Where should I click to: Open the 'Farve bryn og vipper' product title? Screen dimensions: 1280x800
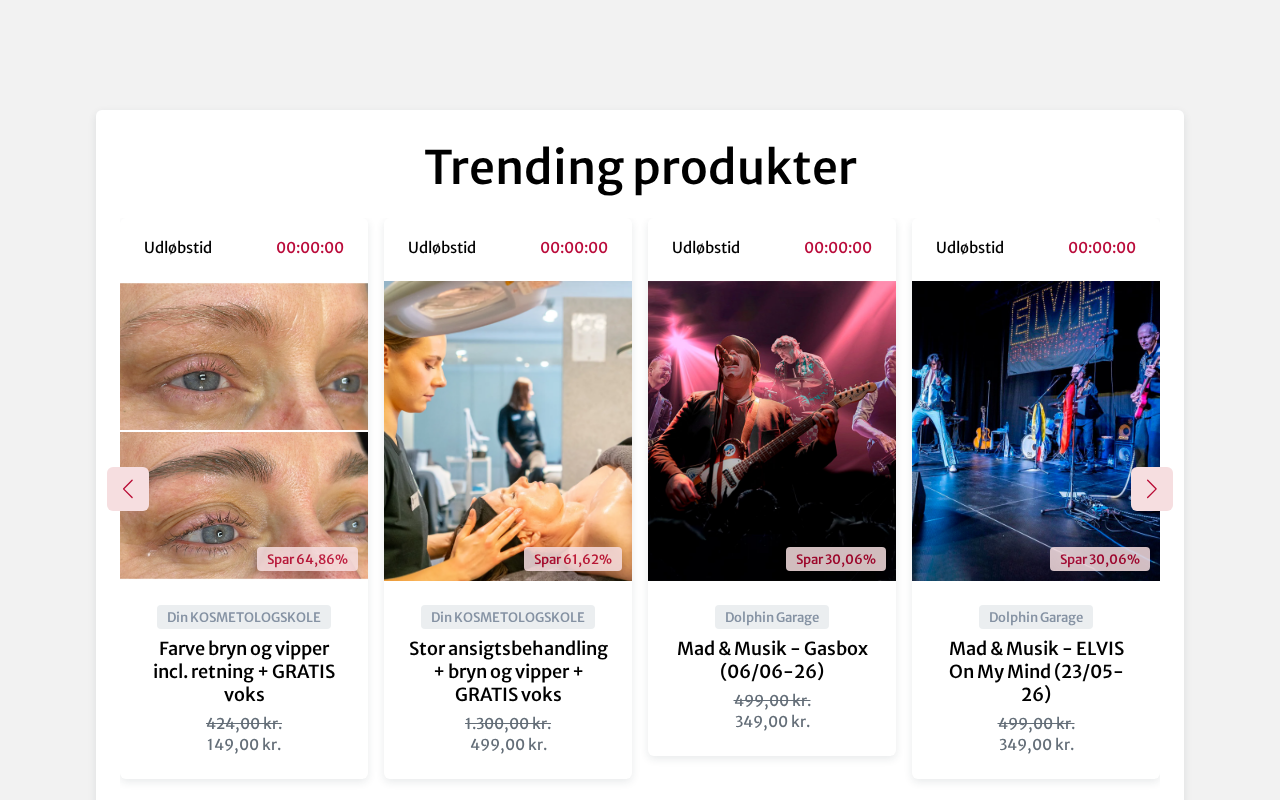(244, 671)
